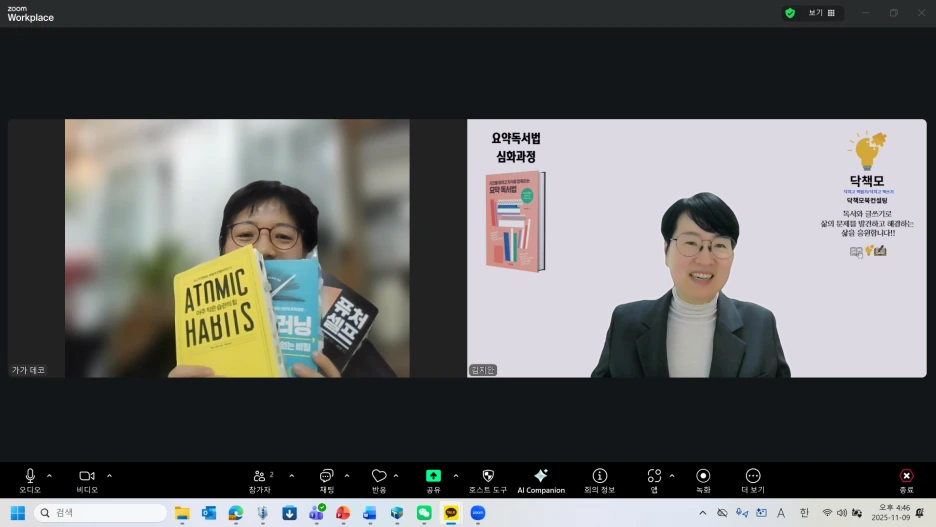This screenshot has height=527, width=936.
Task: Expand audio options arrow next to 오디오
Action: 50,476
